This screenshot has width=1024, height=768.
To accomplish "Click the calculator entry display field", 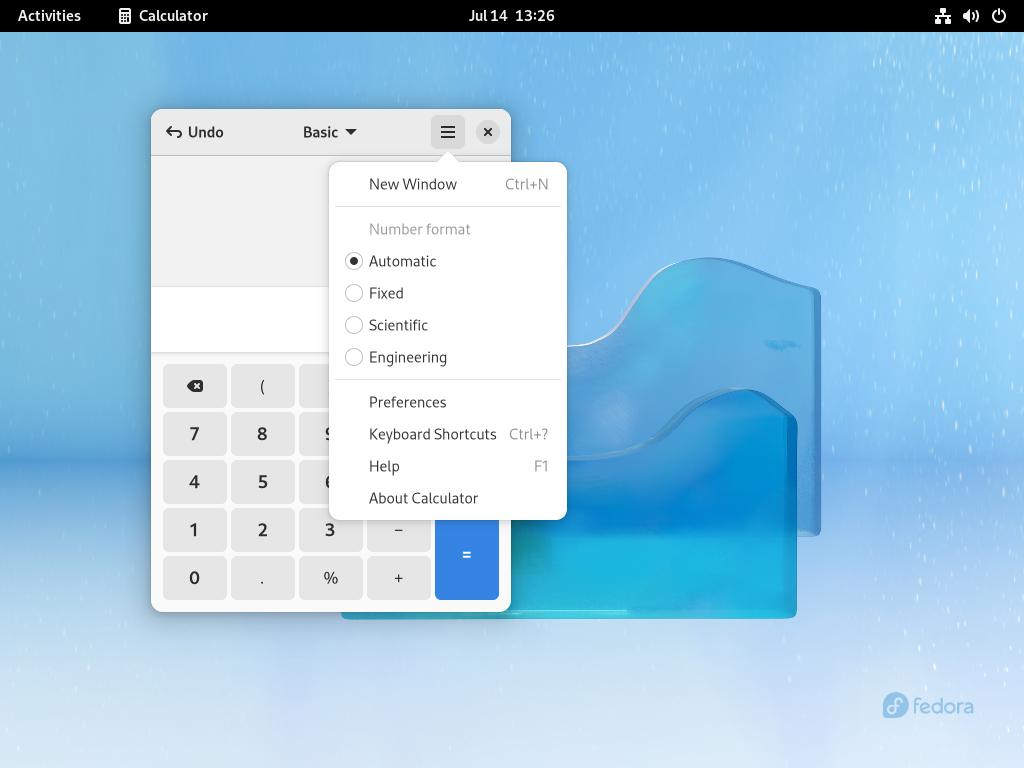I will pos(240,320).
